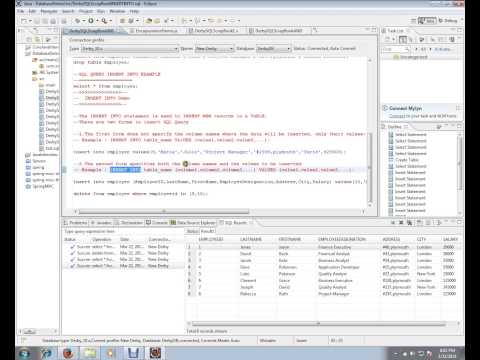Click the Writable status bar entry

(268, 340)
